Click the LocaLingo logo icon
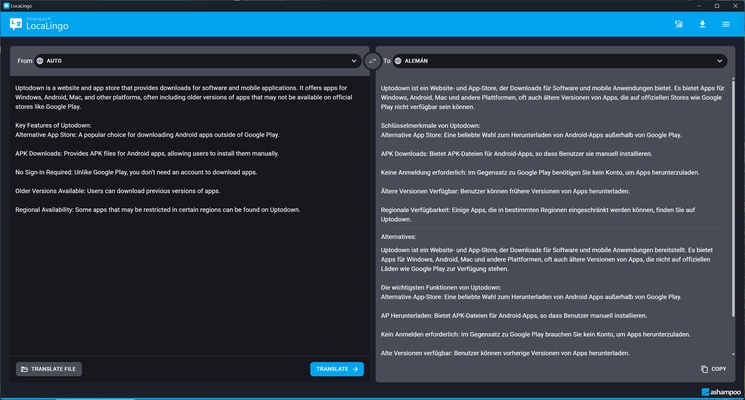745x400 pixels. (x=15, y=24)
